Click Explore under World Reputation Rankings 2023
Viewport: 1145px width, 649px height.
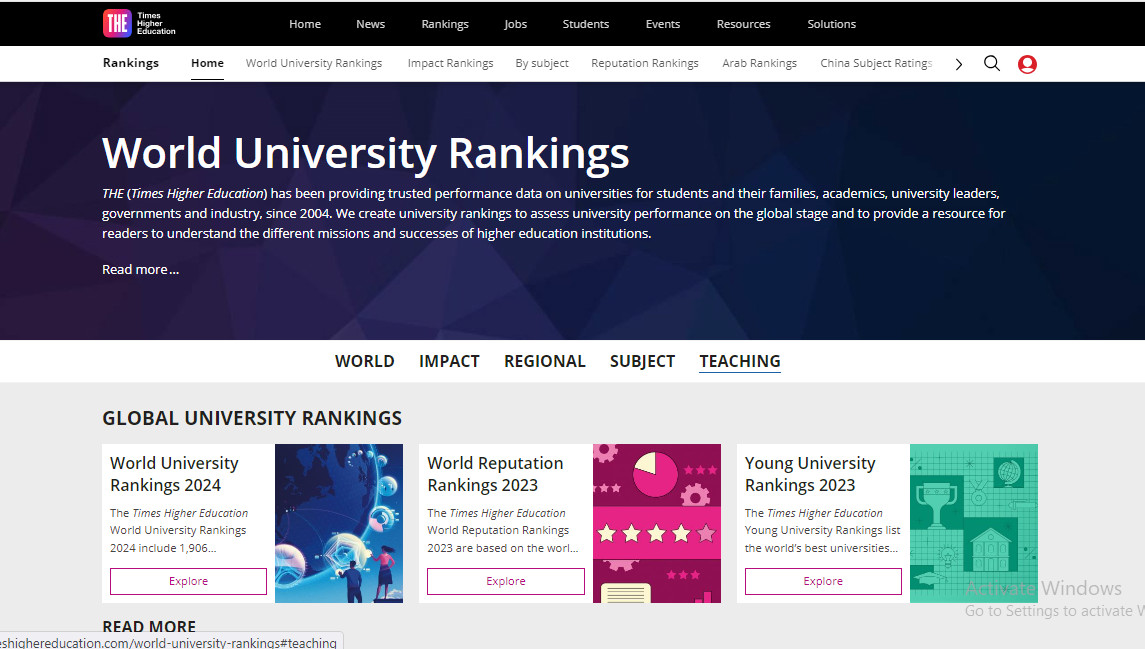505,581
